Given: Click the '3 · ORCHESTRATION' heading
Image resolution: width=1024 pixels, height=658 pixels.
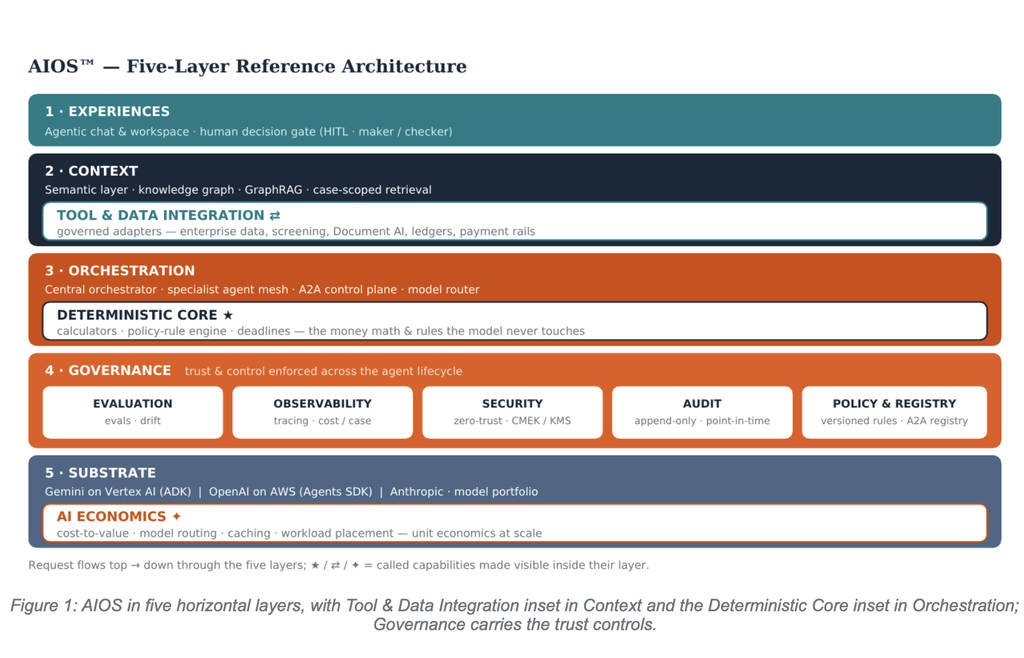Looking at the screenshot, I should tap(120, 271).
